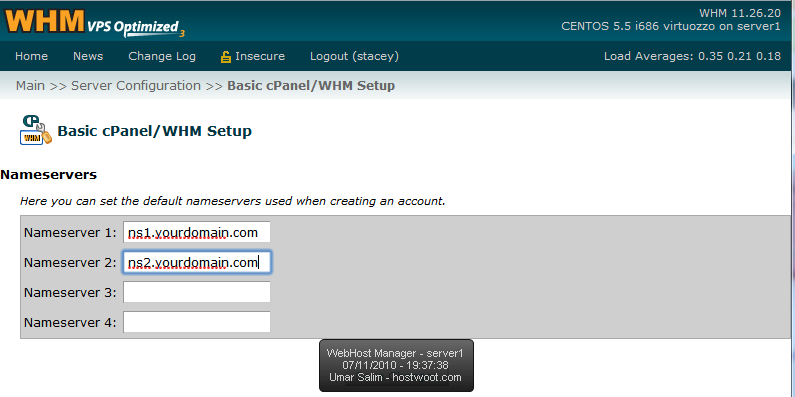The image size is (795, 397).
Task: Log out via Logout (stacey)
Action: tap(354, 56)
